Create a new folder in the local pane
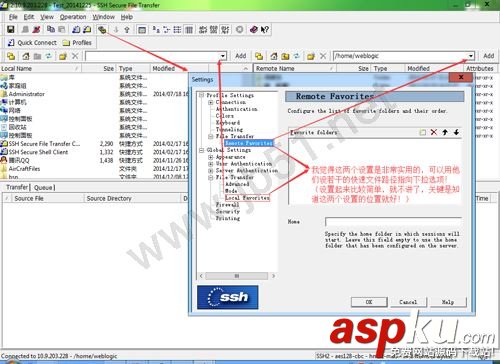Viewport: 500px width, 364px height. 63,56
